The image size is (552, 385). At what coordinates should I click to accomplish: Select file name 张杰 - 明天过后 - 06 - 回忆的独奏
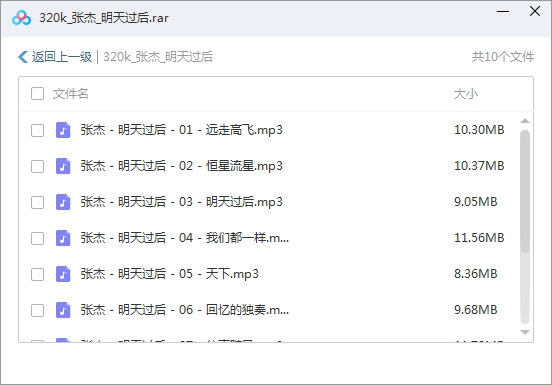tap(184, 310)
